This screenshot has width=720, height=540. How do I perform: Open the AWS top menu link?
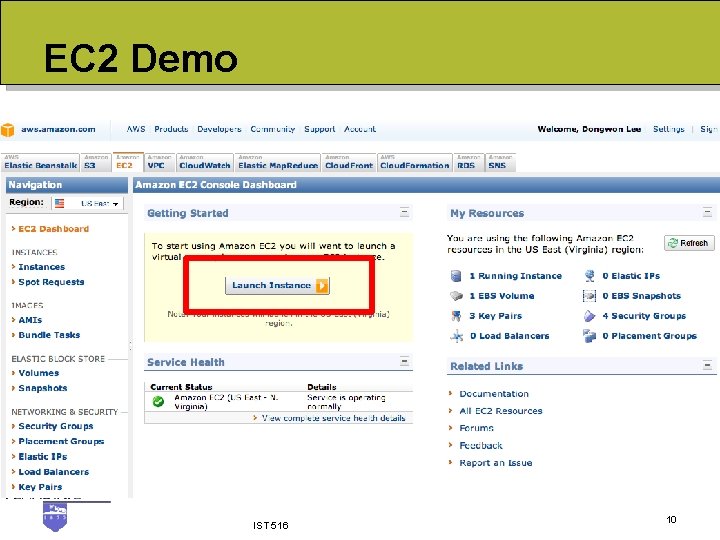pos(136,129)
